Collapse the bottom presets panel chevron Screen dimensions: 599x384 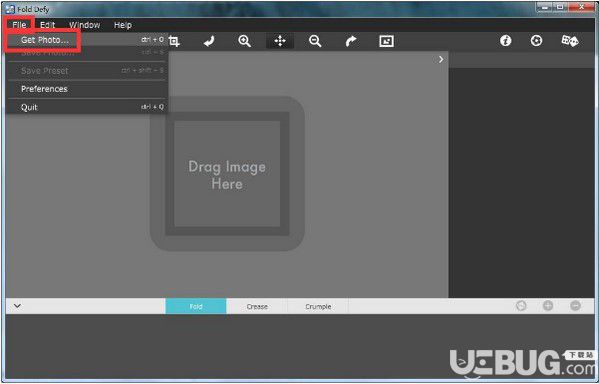pos(17,306)
